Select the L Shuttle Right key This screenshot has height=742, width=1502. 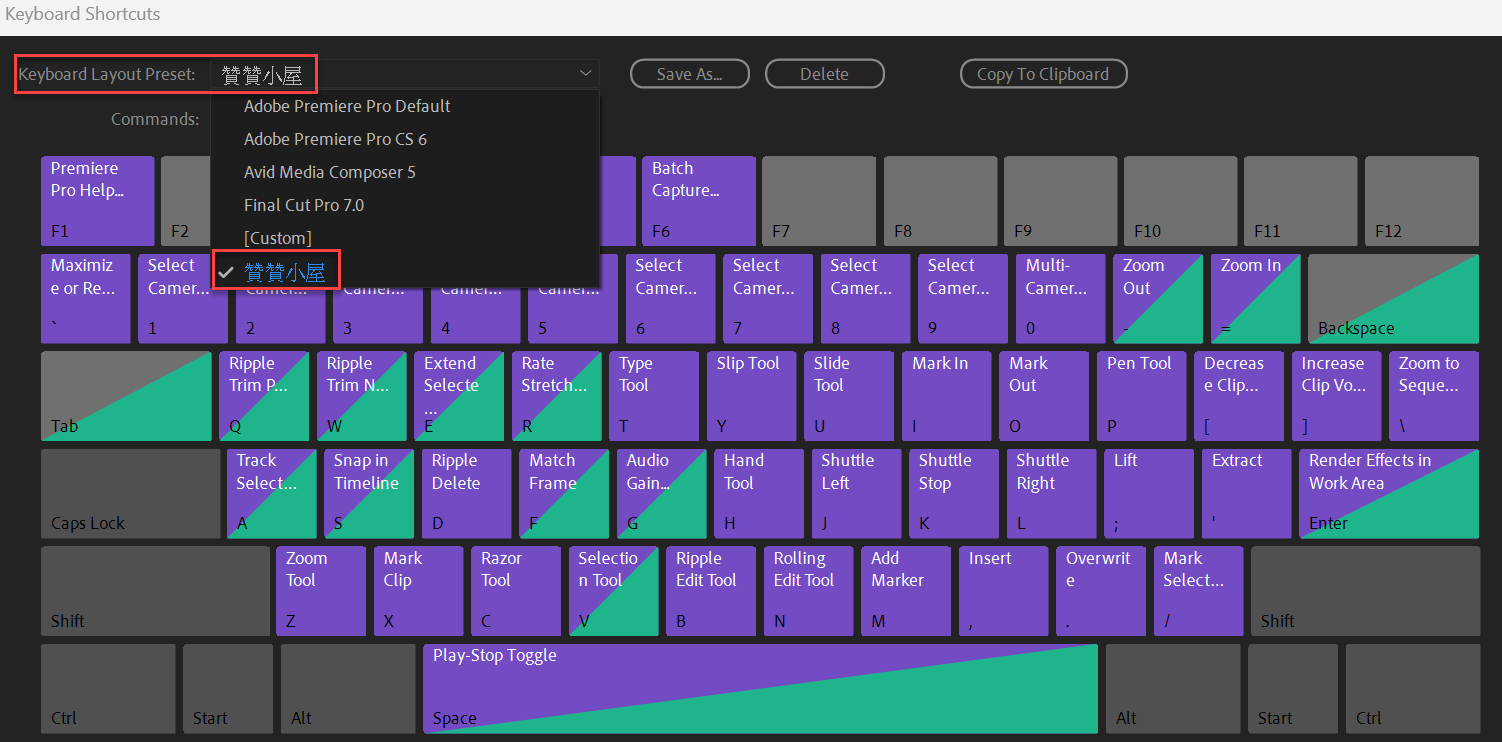coord(1052,493)
